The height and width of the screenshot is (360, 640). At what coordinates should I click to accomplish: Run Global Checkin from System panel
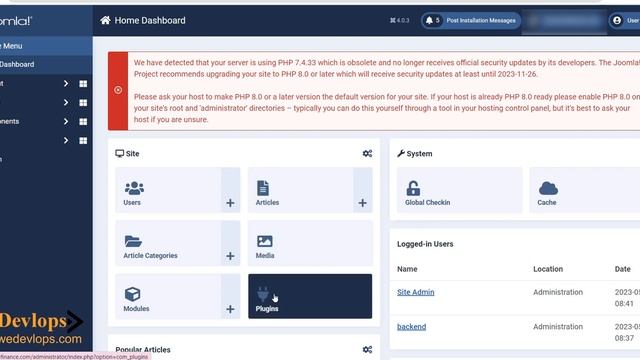click(x=460, y=190)
